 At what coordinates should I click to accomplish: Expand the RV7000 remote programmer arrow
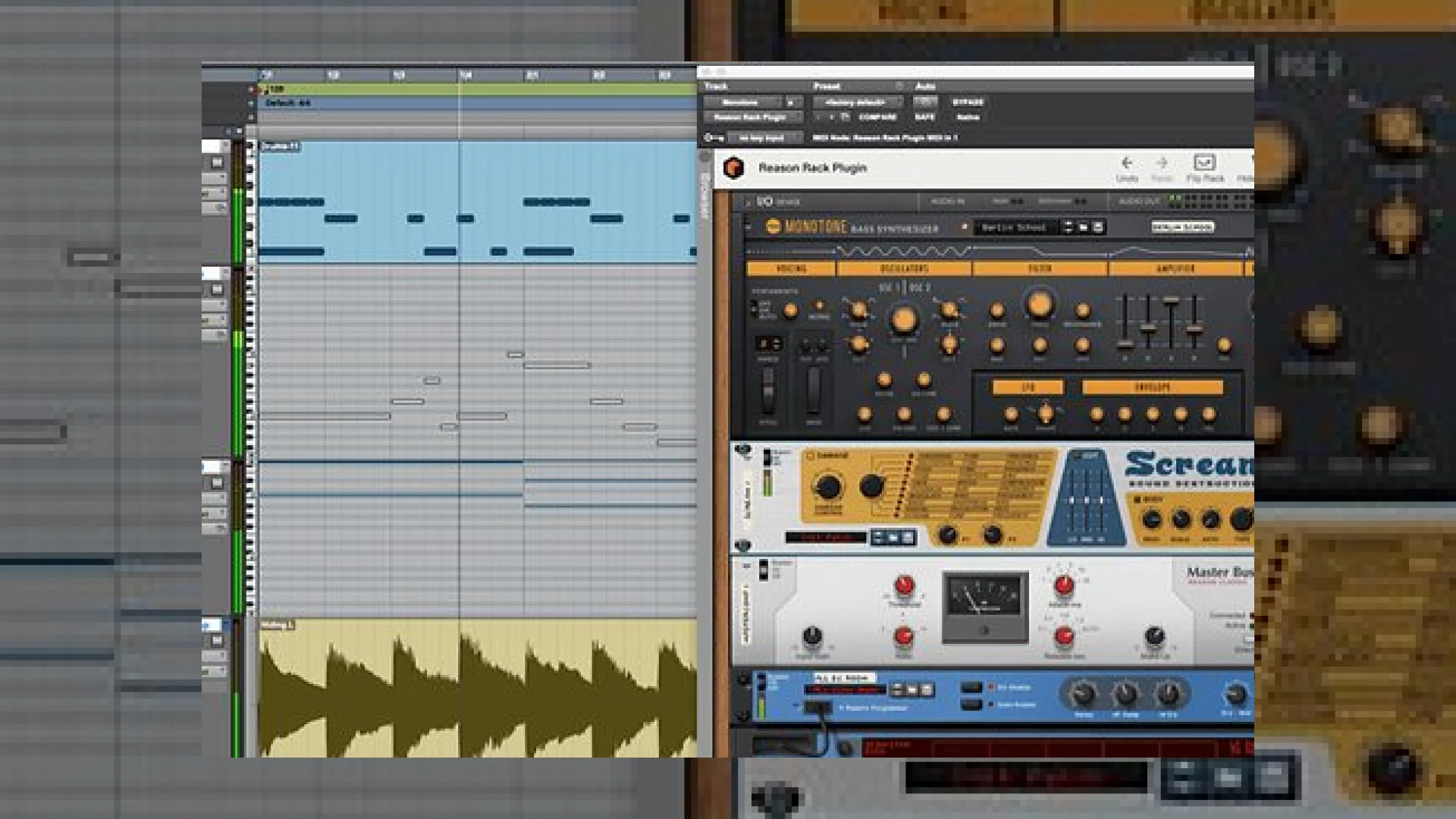click(796, 707)
